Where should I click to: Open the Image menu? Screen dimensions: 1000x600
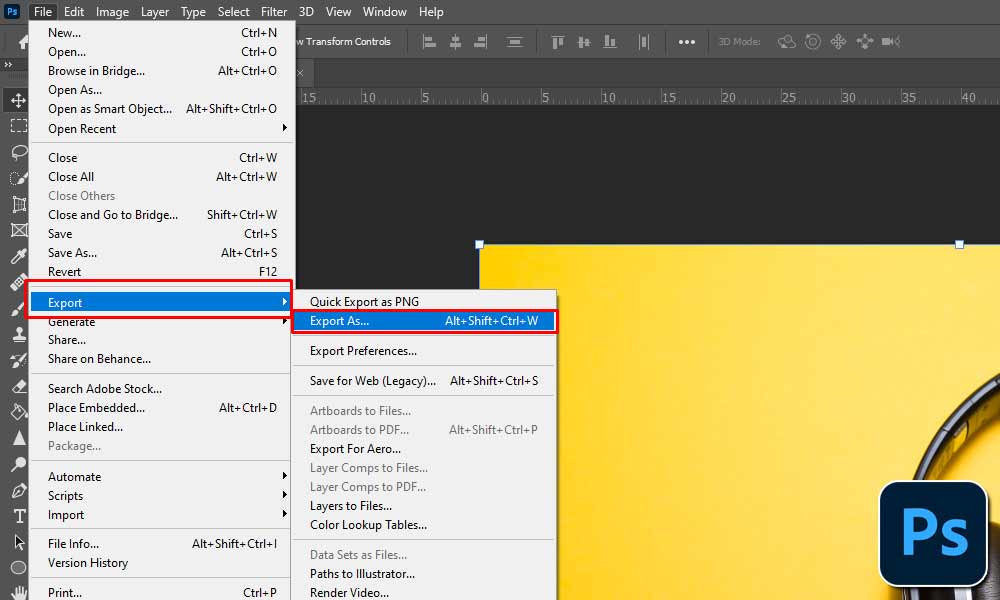tap(112, 11)
